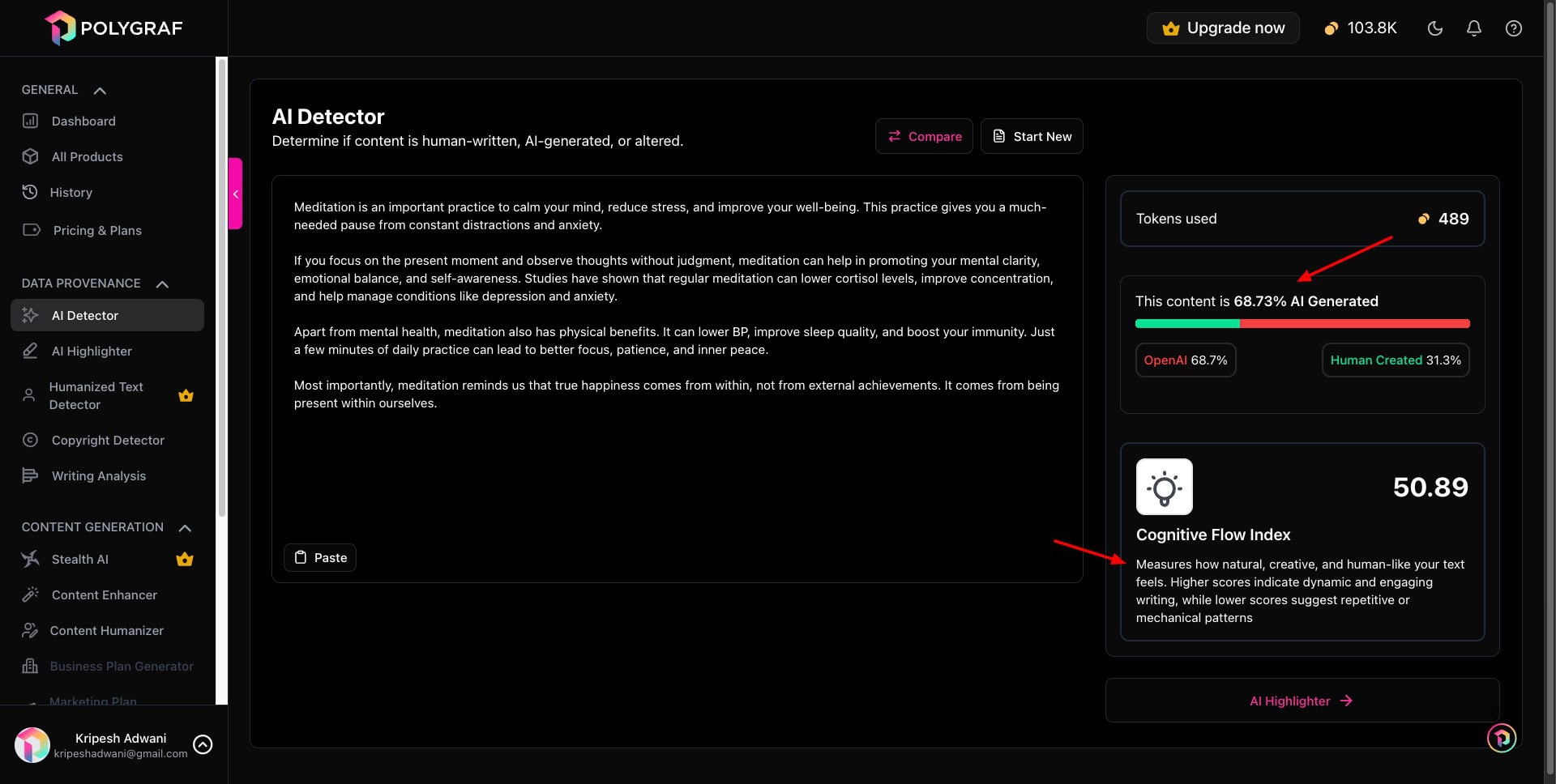Click the Cognitive Flow Index lightbulb icon
1556x784 pixels.
[x=1164, y=487]
